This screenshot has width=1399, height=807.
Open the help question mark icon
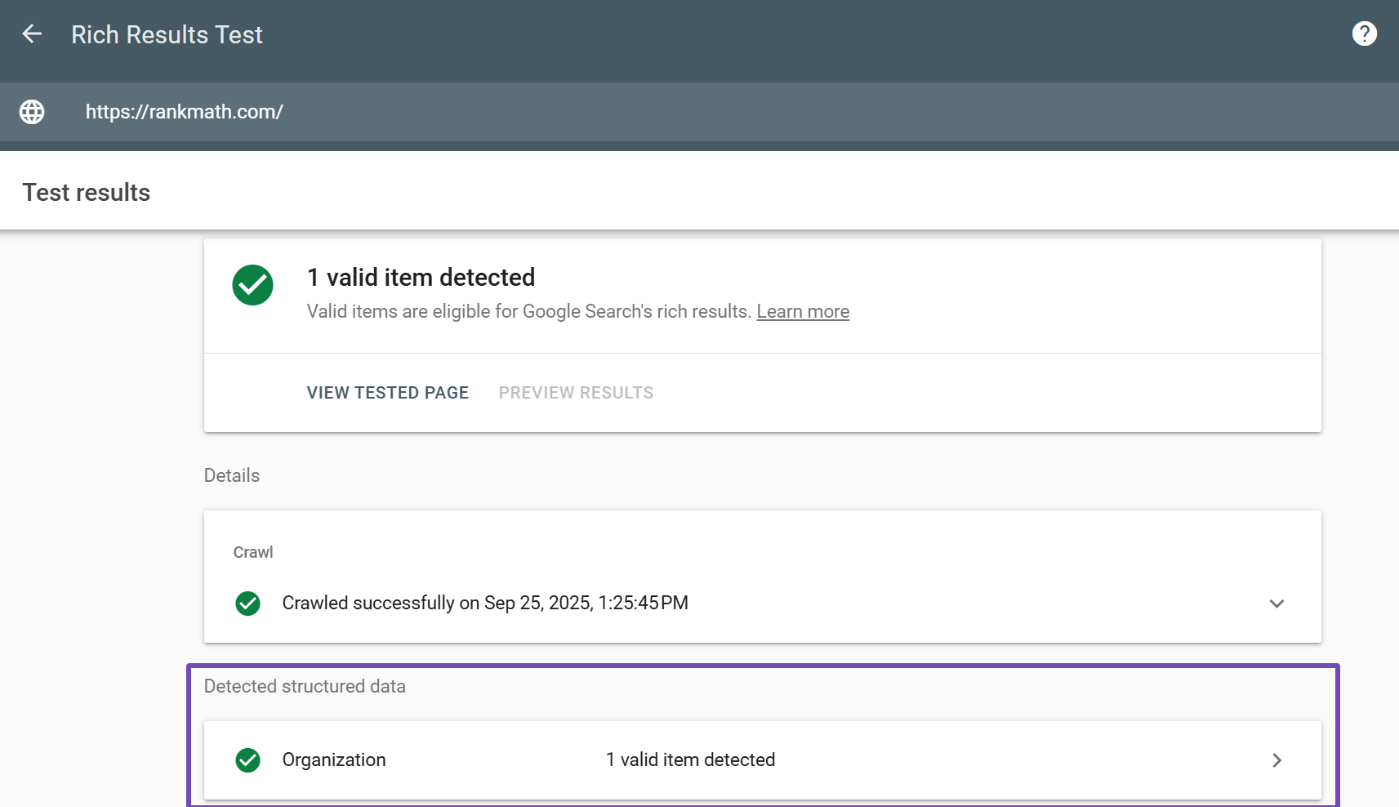[x=1364, y=34]
